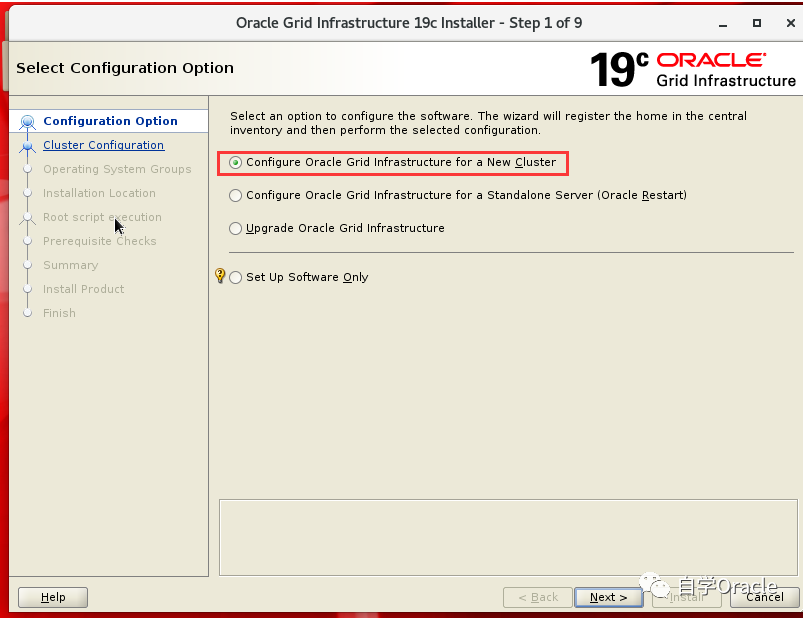Screen dimensions: 807x618
Task: Click the Installation Location step
Action: pos(99,193)
